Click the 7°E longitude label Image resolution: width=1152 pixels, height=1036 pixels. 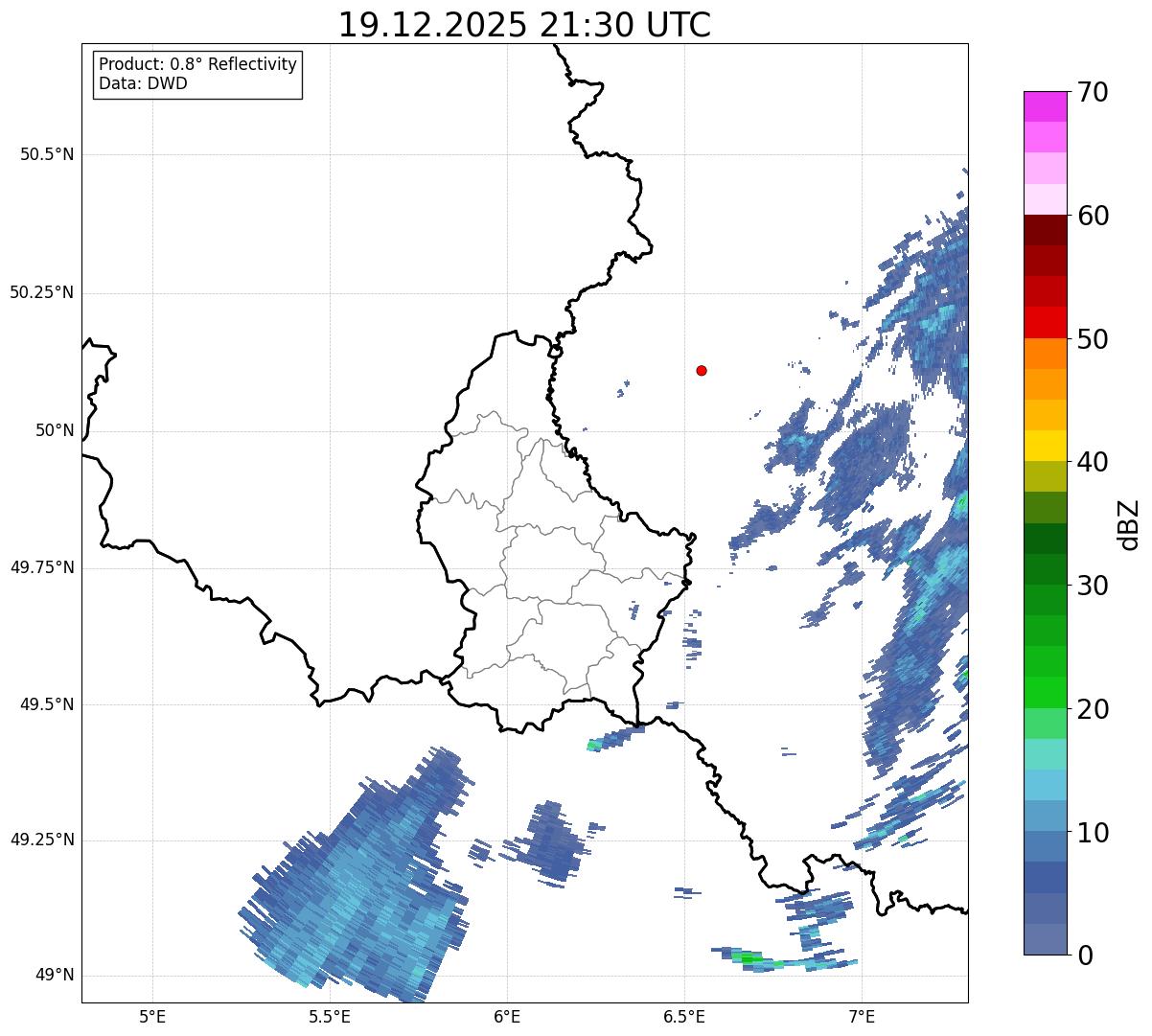pos(862,1016)
